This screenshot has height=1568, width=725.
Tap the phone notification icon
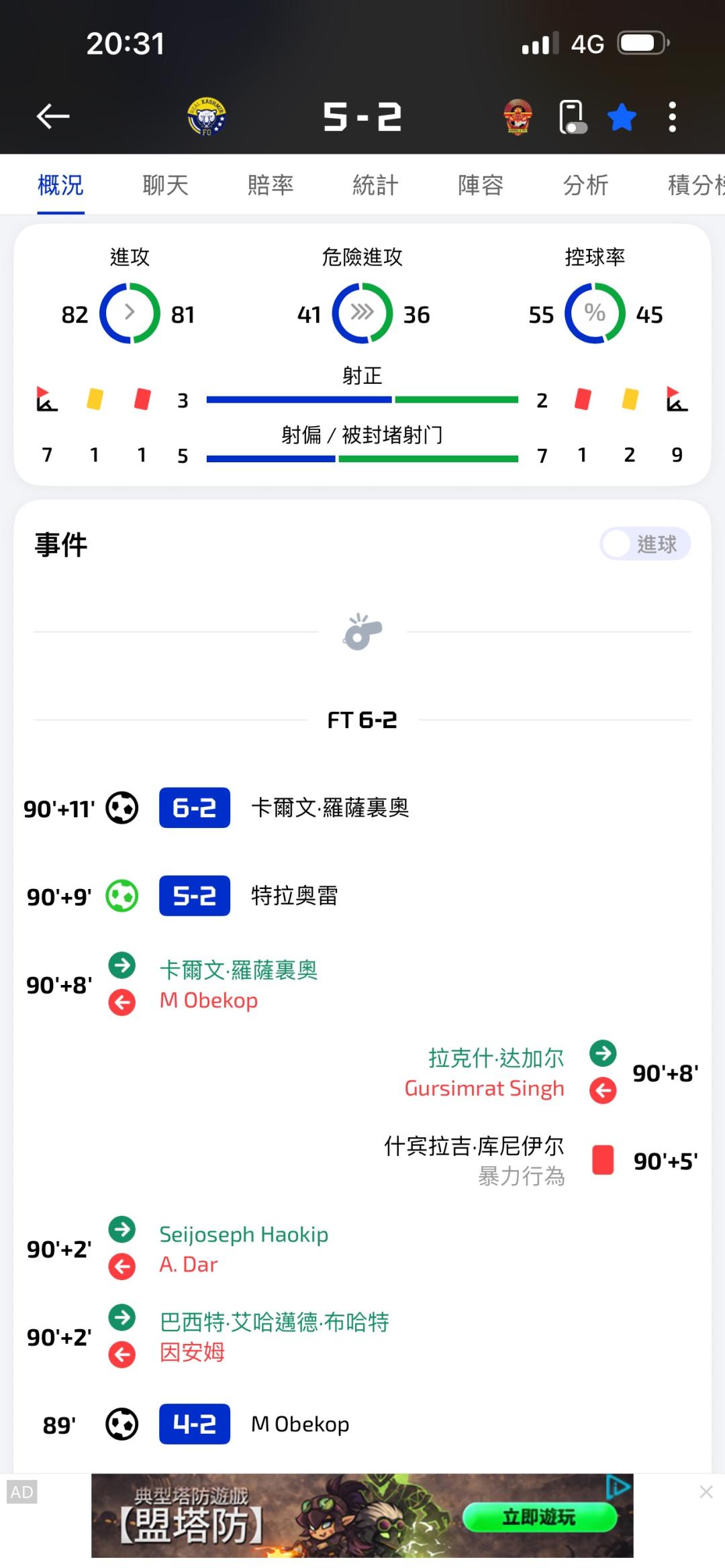click(572, 117)
